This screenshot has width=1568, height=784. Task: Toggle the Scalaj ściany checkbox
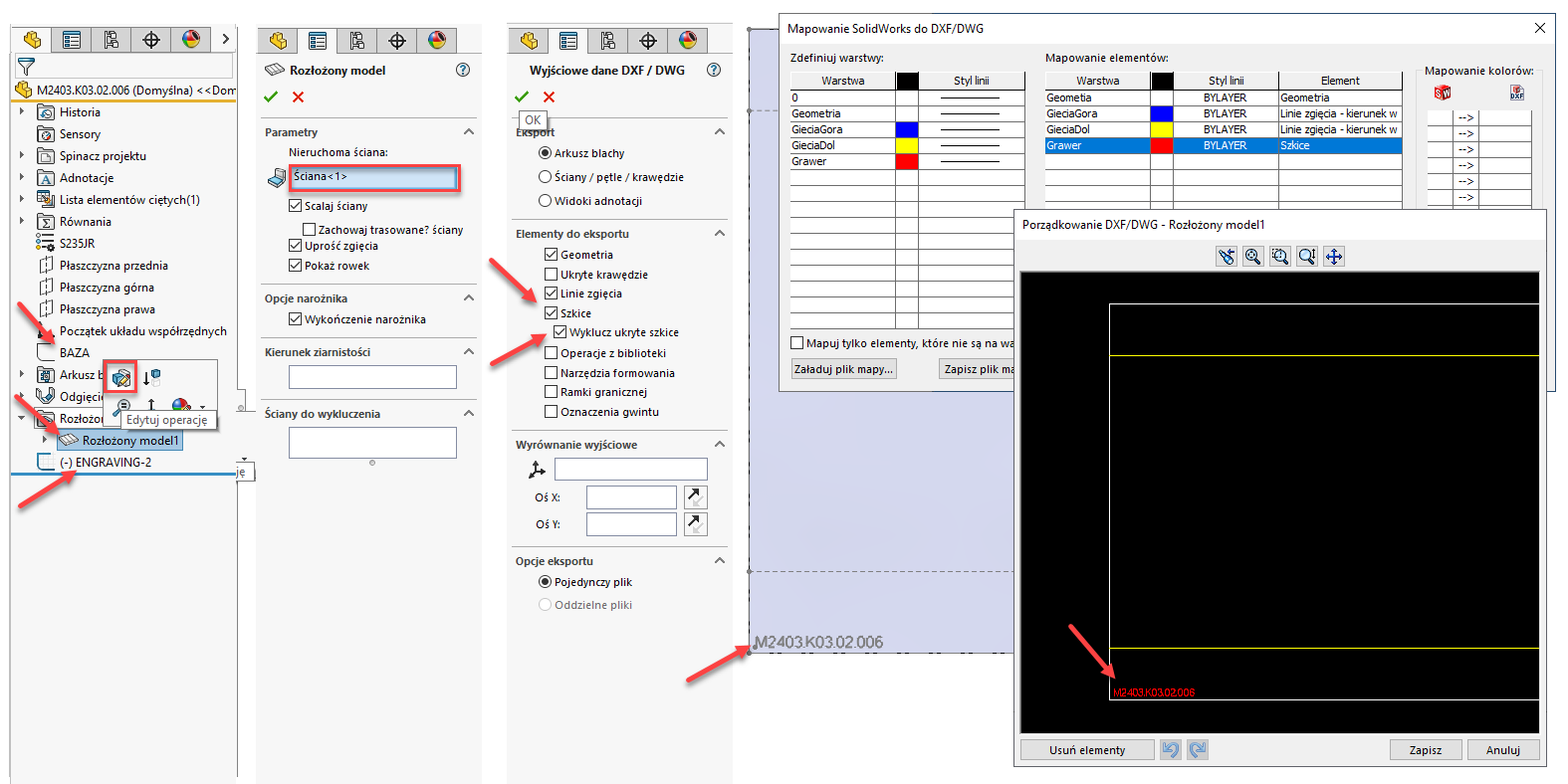pyautogui.click(x=295, y=206)
